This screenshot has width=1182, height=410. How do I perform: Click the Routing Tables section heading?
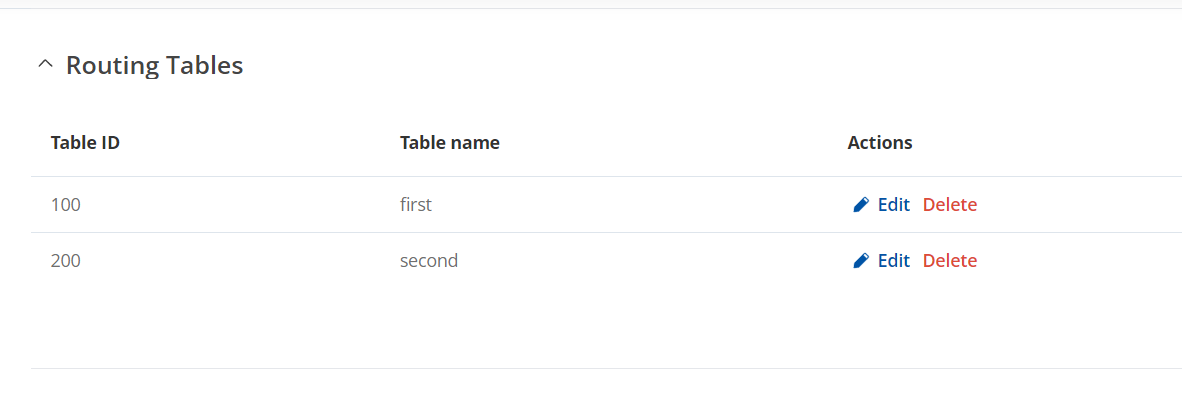[155, 66]
